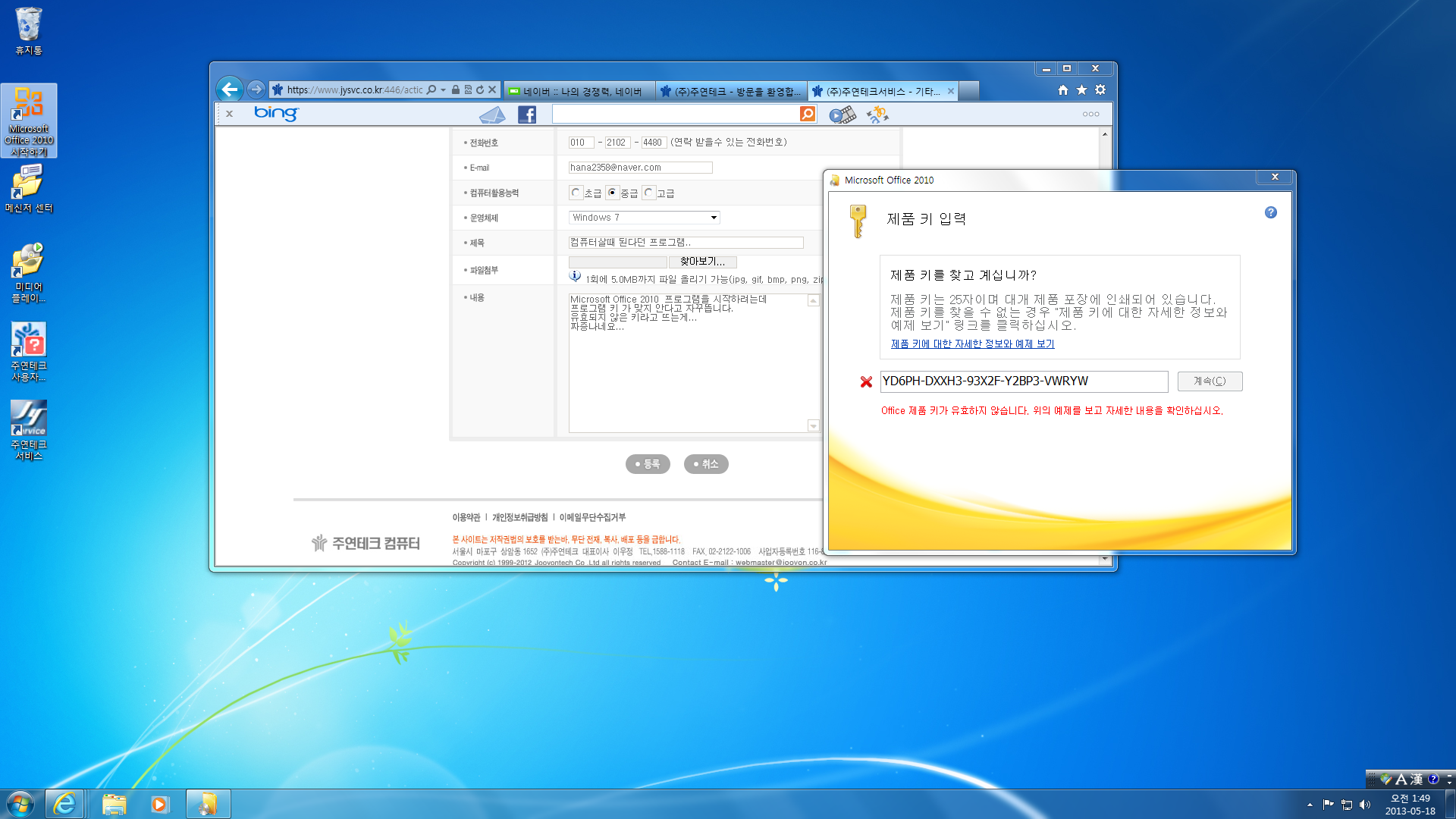1456x819 pixels.
Task: Open a new blank tab
Action: coord(969,91)
